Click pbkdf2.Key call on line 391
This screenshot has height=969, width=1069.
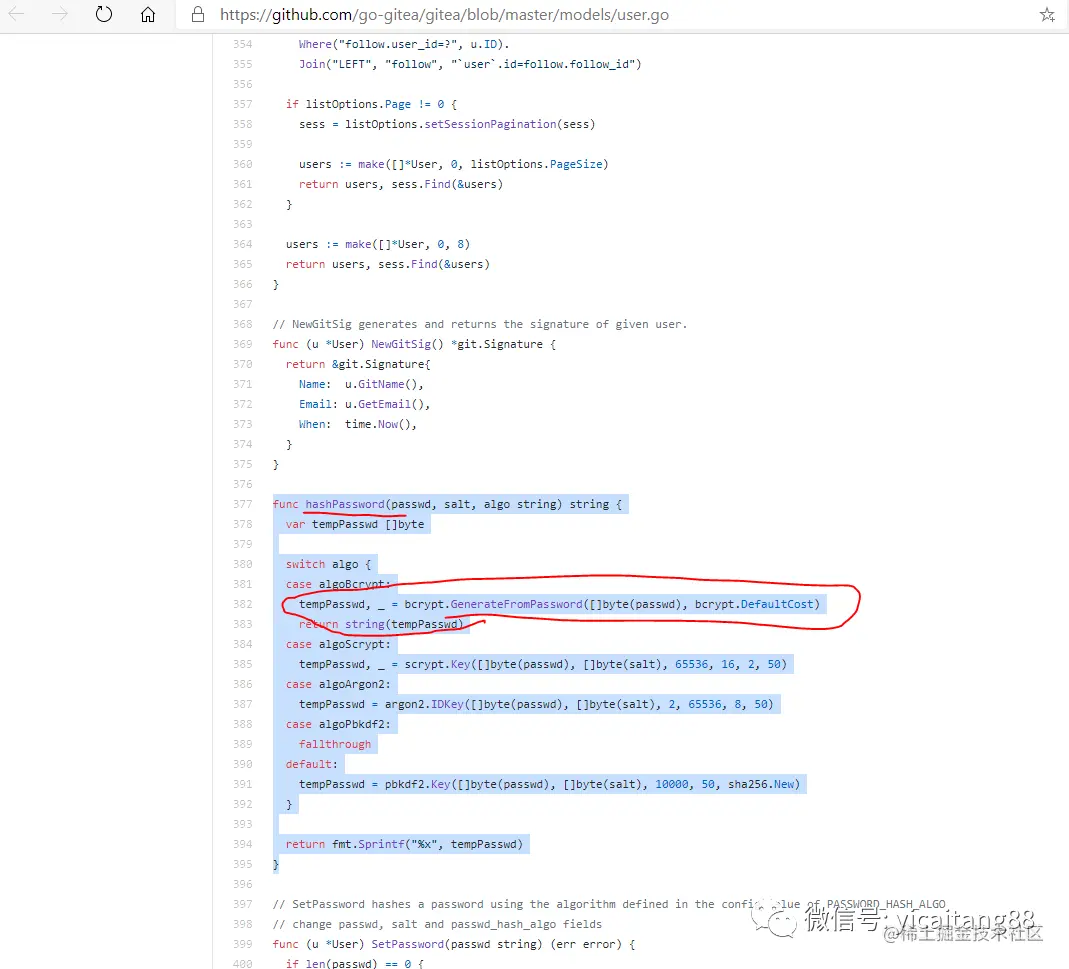[592, 784]
